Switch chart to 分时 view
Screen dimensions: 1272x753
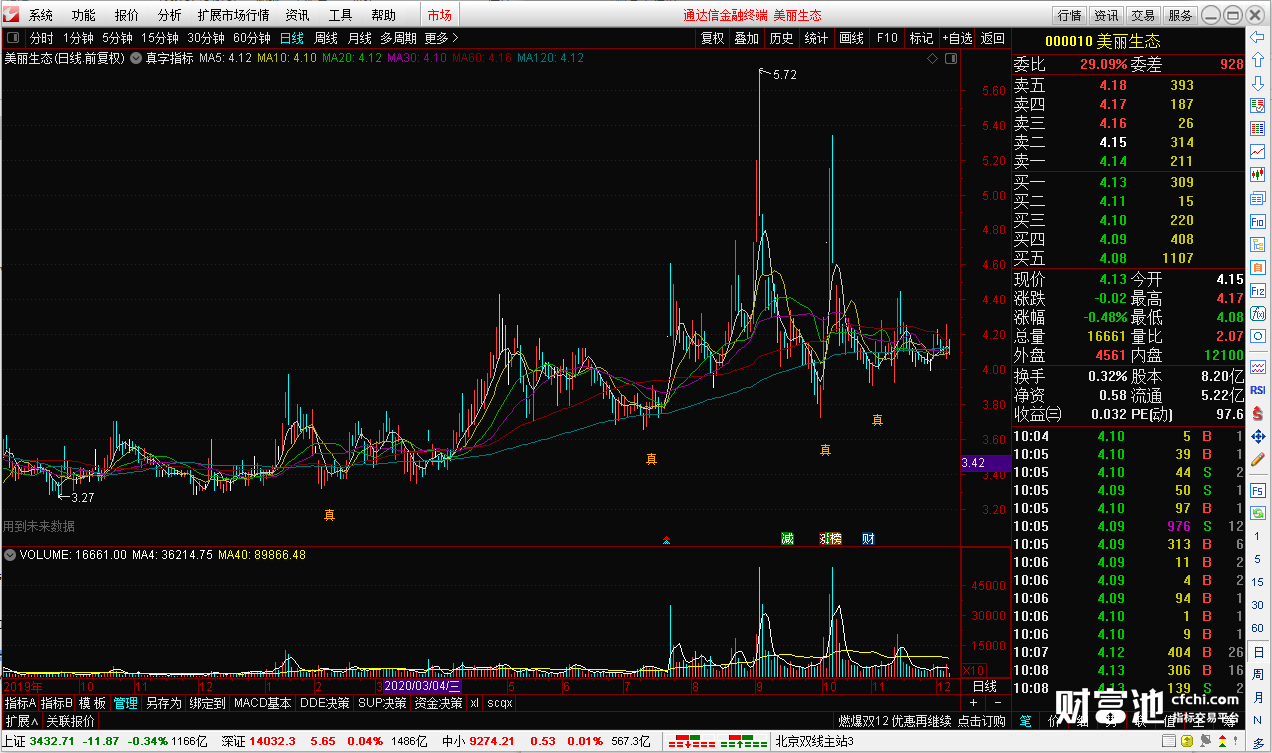[x=42, y=38]
